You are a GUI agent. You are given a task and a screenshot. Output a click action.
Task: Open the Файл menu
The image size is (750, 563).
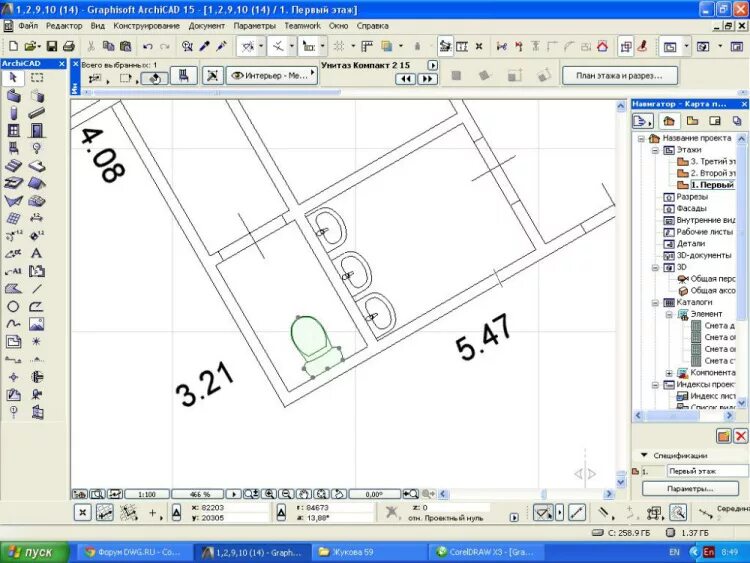click(28, 26)
